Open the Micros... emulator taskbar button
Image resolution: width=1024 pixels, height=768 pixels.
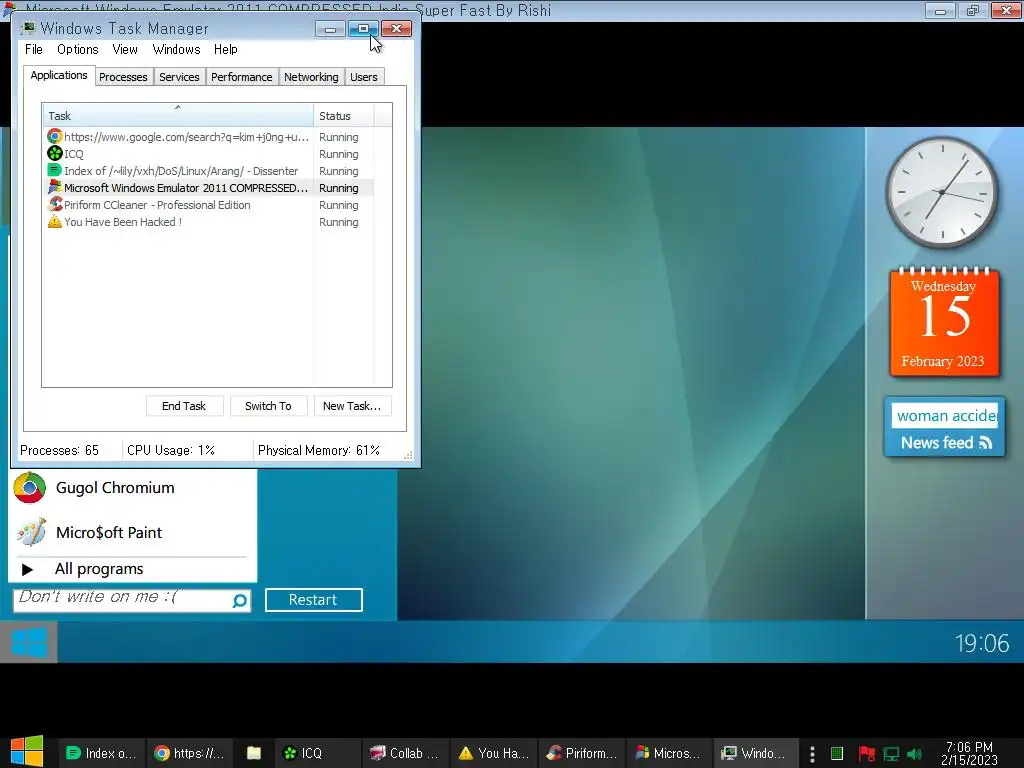[669, 753]
